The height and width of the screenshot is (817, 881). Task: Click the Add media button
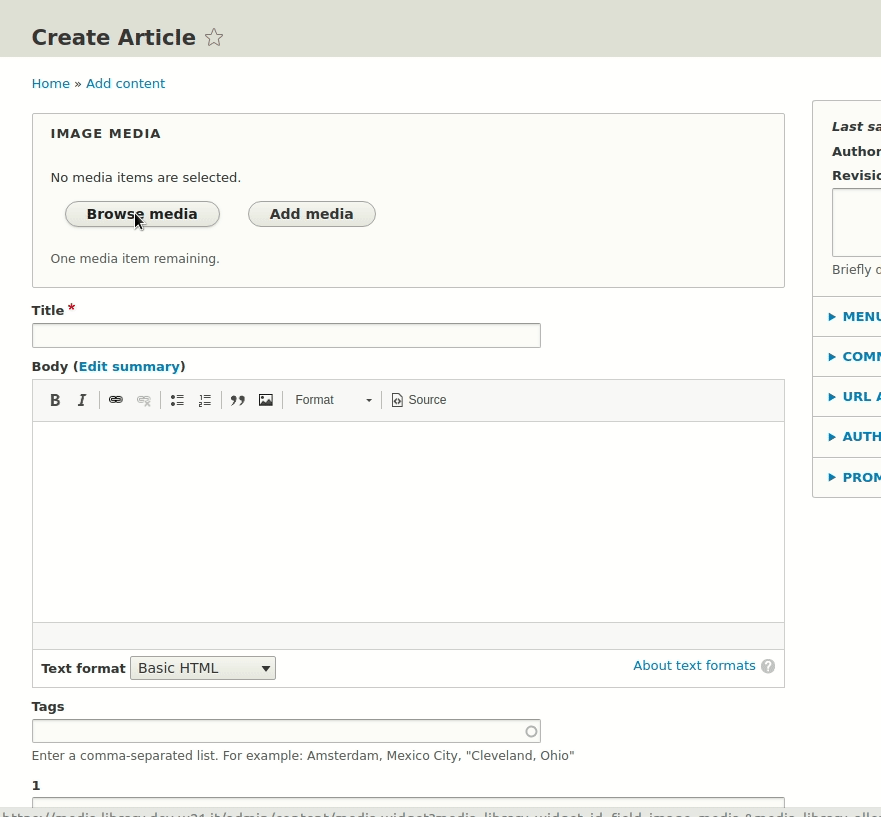pyautogui.click(x=311, y=213)
